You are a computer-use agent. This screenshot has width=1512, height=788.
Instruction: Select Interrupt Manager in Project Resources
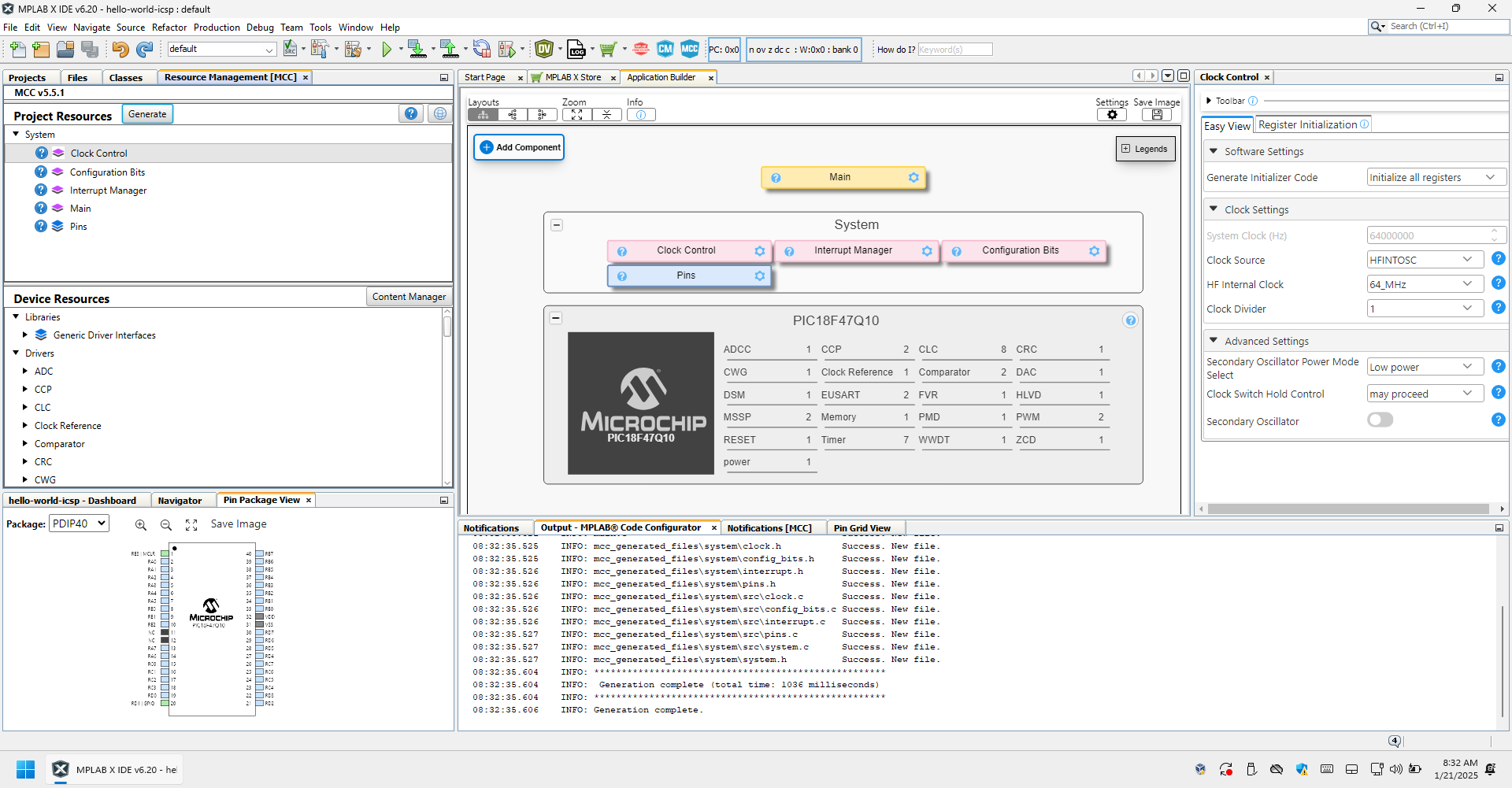pos(108,191)
